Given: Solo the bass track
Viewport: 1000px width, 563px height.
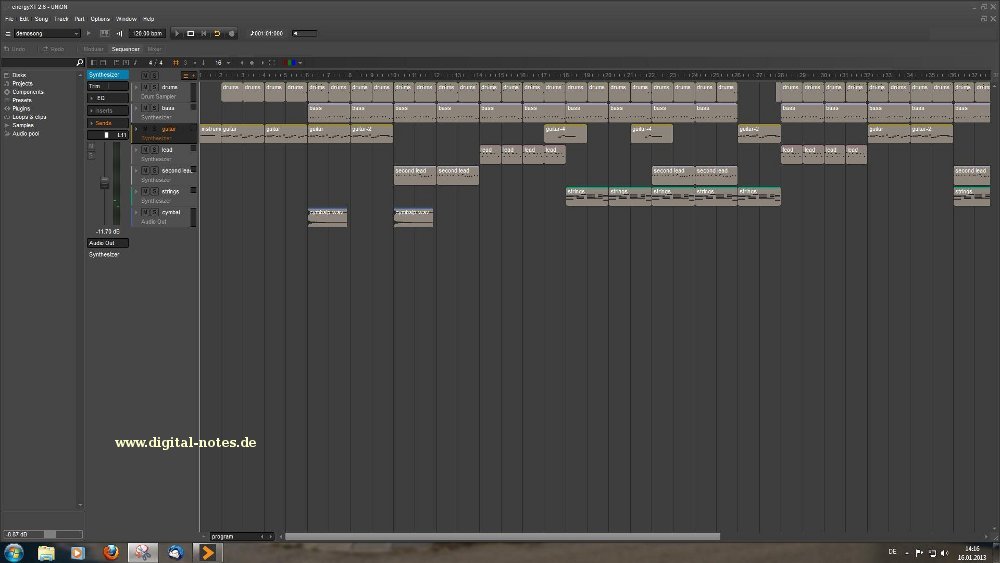Looking at the screenshot, I should point(153,108).
